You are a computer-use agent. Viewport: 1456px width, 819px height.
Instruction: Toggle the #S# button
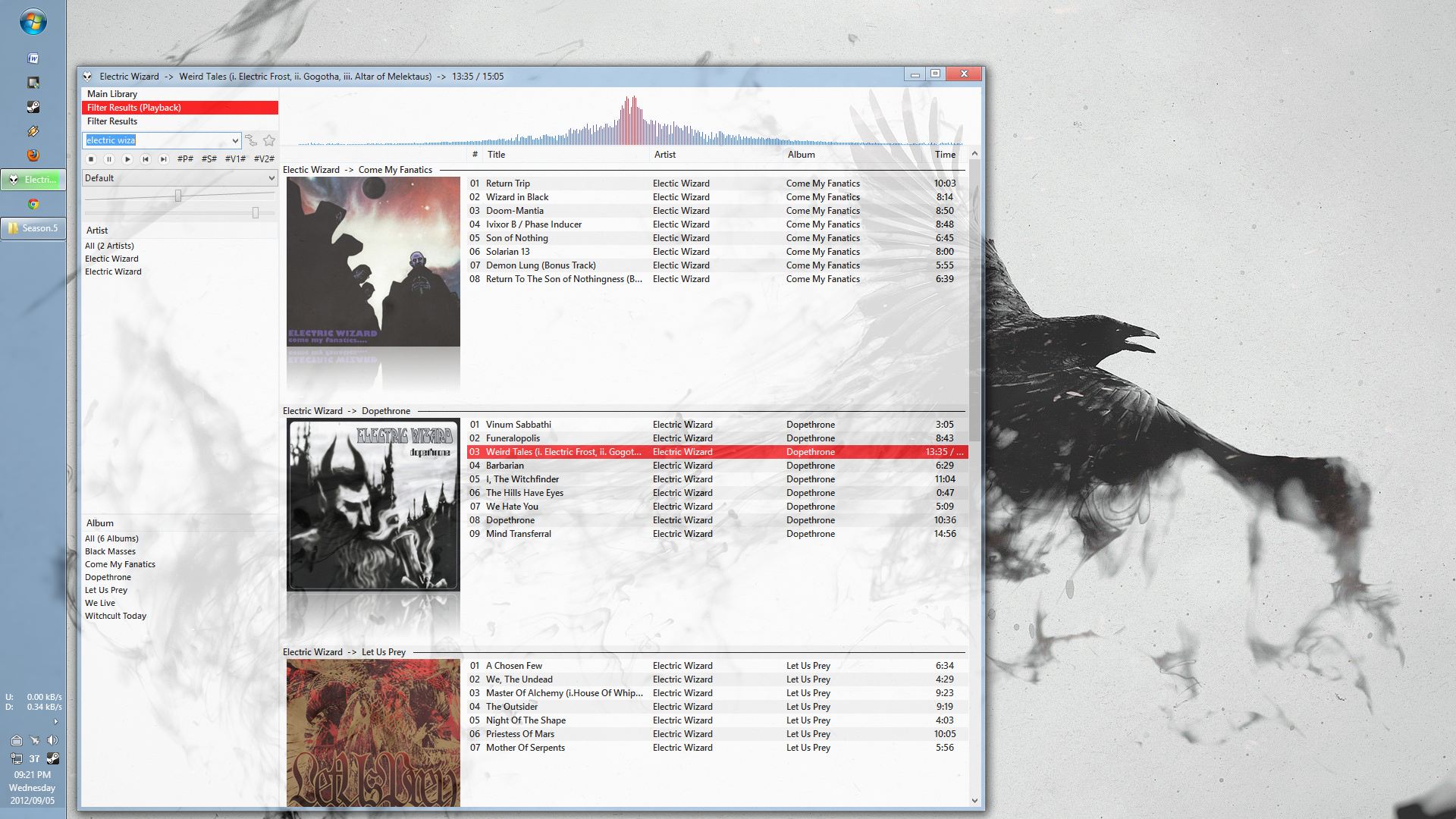tap(209, 159)
